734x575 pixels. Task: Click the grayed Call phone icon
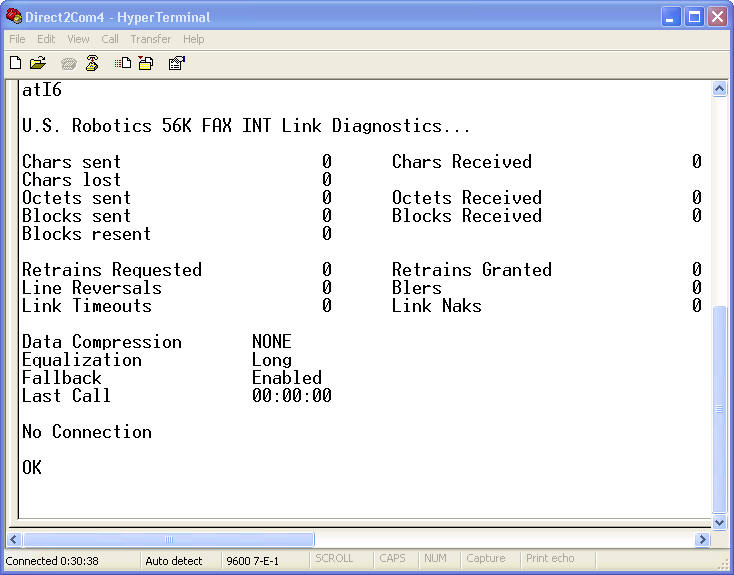[x=68, y=63]
